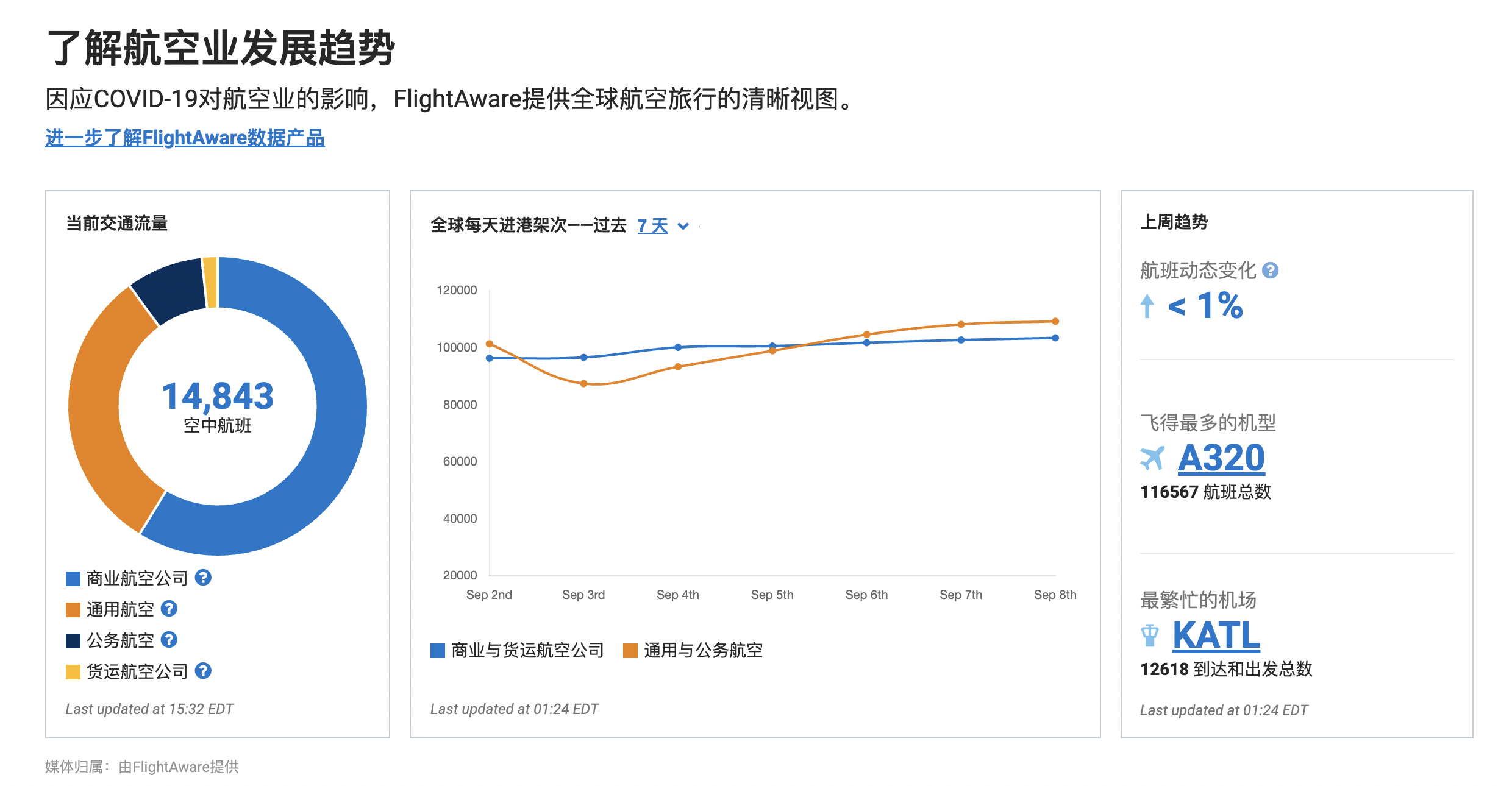Image resolution: width=1512 pixels, height=786 pixels.
Task: Click help icon next to 商业航空公司
Action: pos(203,578)
